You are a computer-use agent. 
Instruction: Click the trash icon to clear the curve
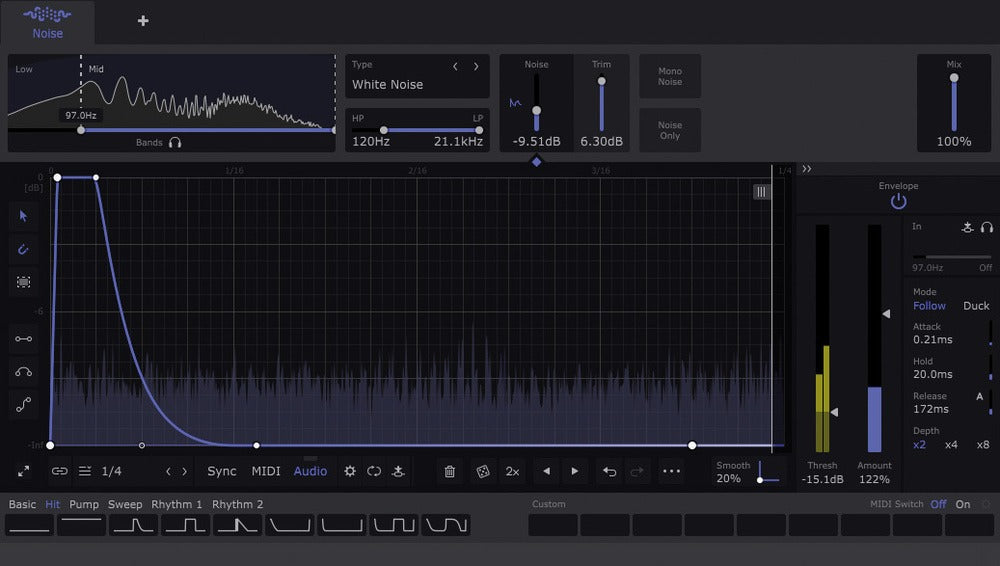pos(450,471)
